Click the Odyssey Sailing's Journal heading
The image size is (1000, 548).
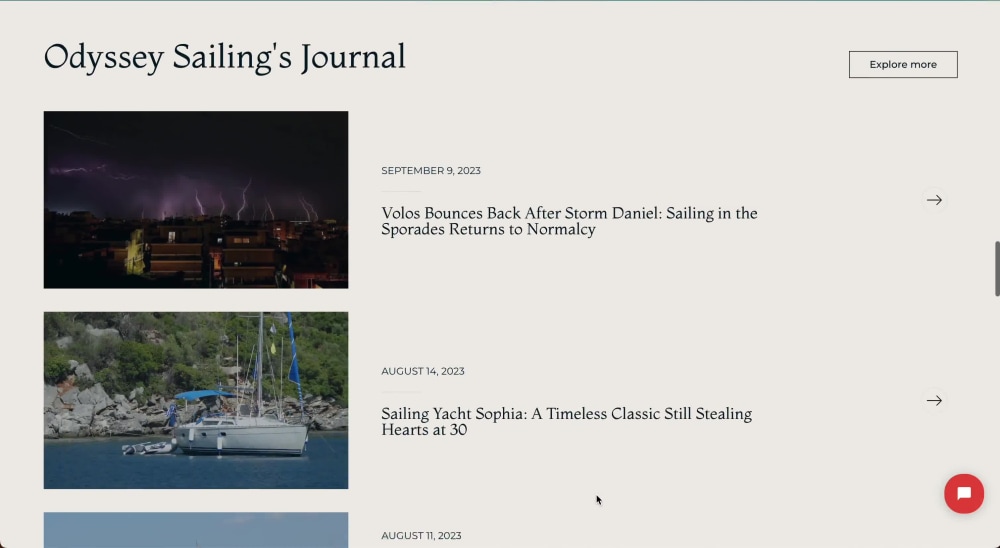click(x=224, y=57)
